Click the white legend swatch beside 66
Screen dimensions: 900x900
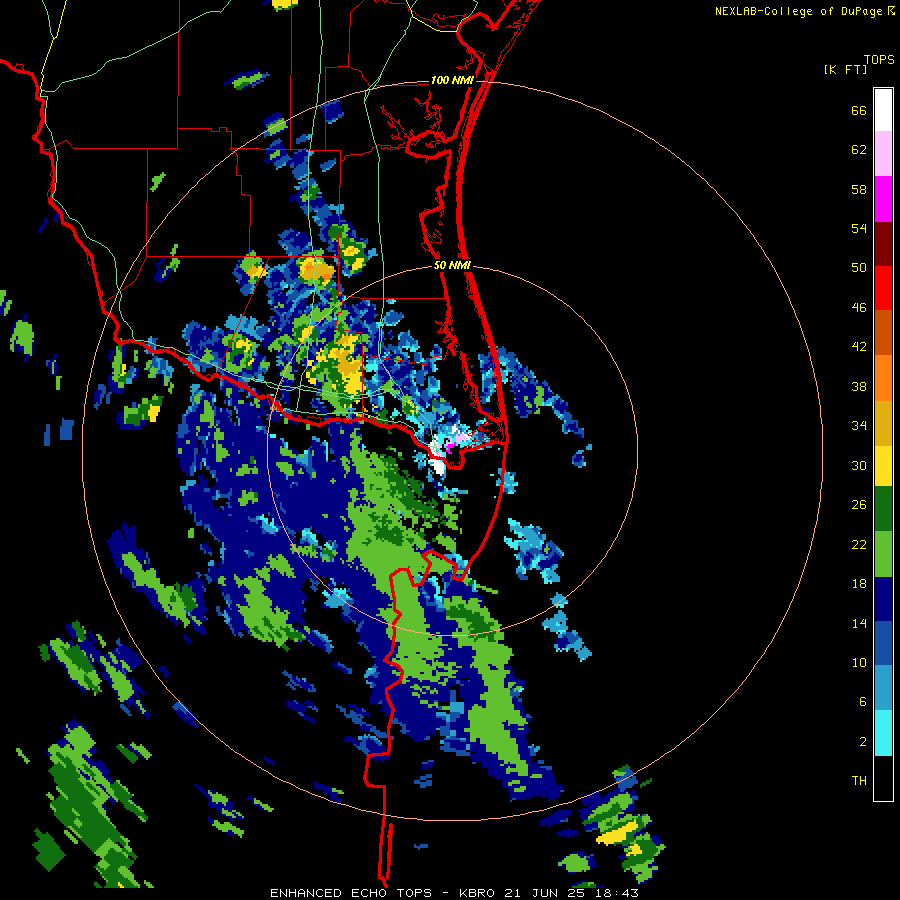click(883, 110)
